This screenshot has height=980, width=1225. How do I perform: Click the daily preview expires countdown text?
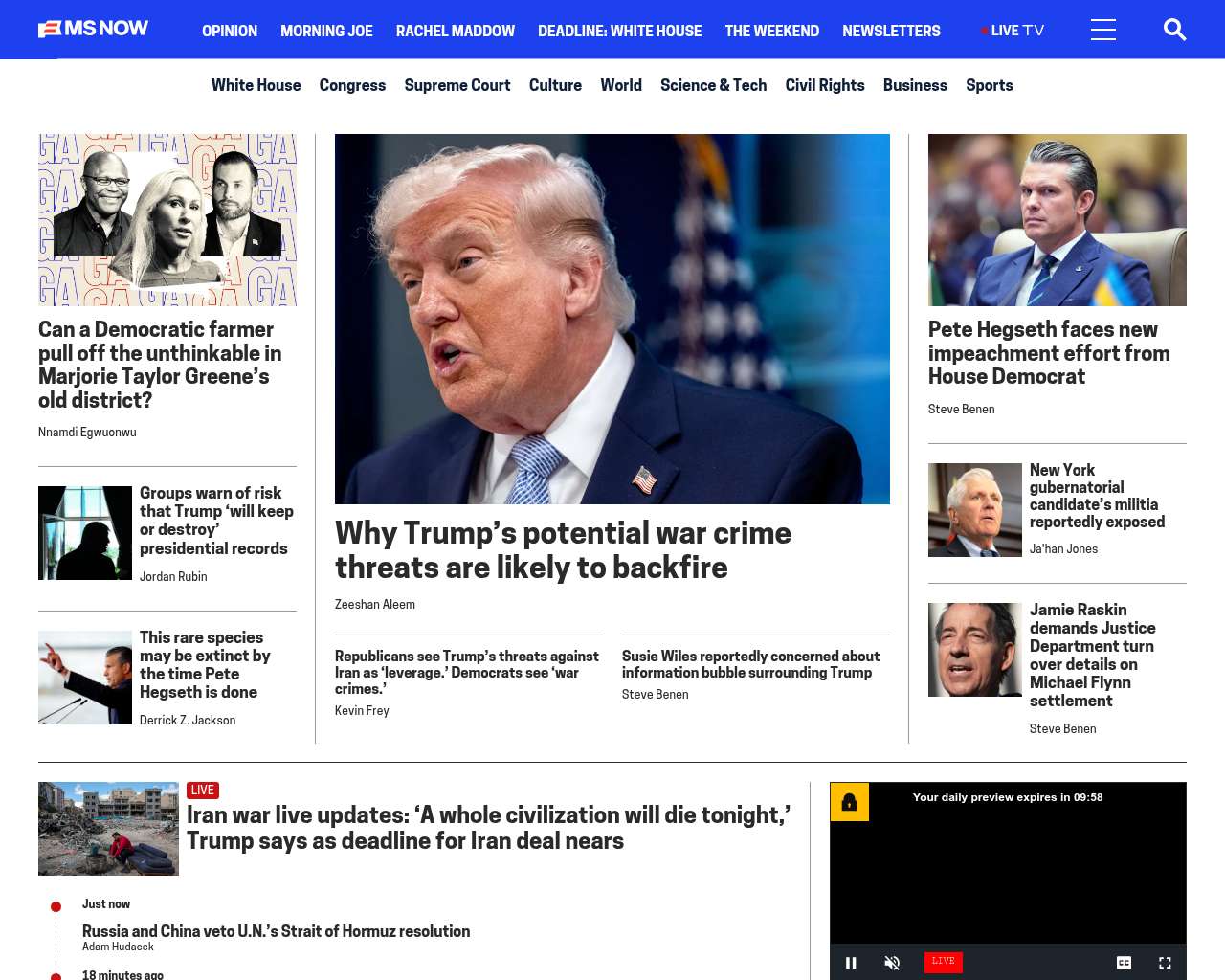point(1008,797)
